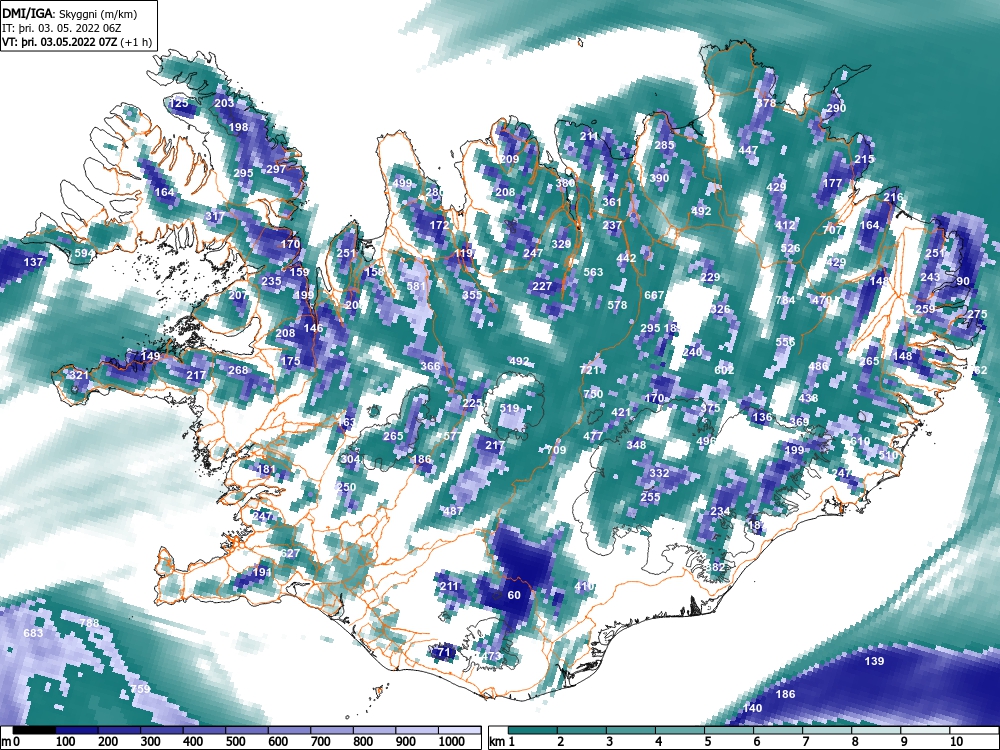The height and width of the screenshot is (750, 1000).
Task: Click the map value '784'
Action: [x=786, y=300]
